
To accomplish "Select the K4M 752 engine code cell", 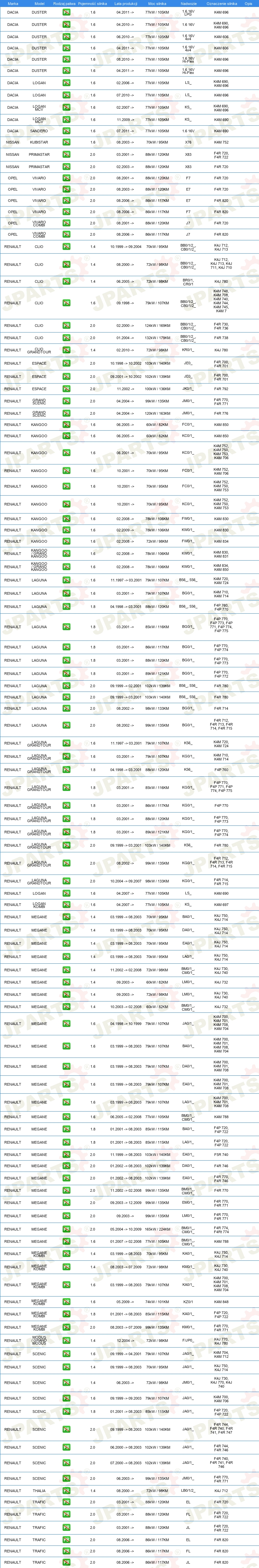I will 221,143.
